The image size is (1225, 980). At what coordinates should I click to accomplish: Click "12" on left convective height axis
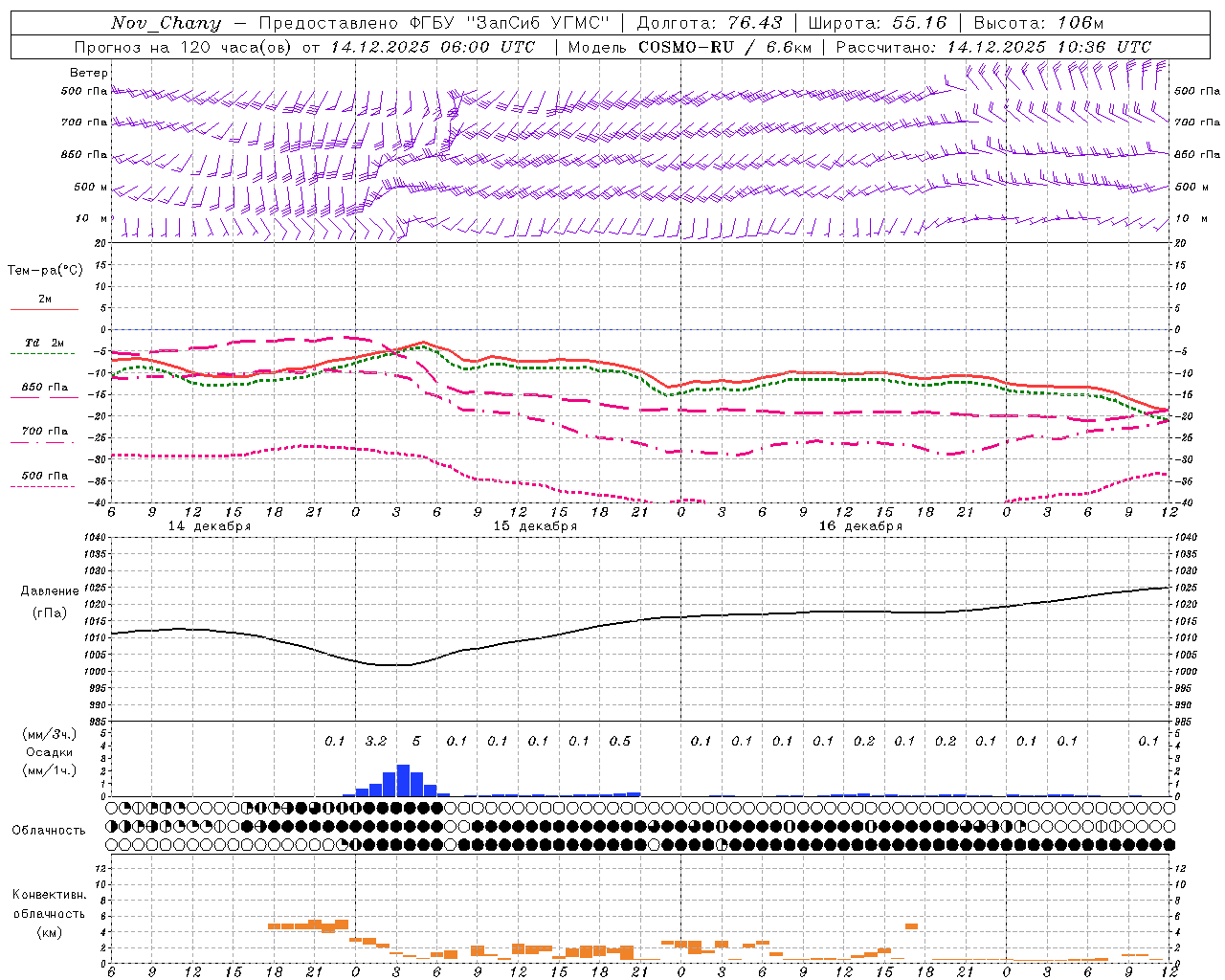[x=101, y=869]
